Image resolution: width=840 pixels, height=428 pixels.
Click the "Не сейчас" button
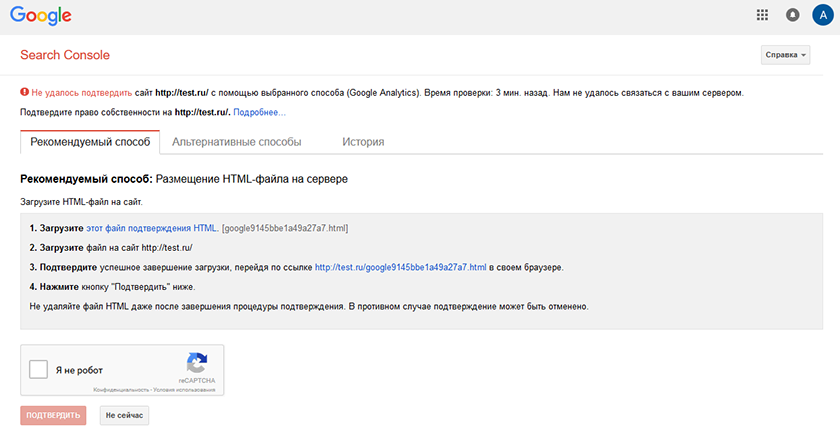pos(124,415)
